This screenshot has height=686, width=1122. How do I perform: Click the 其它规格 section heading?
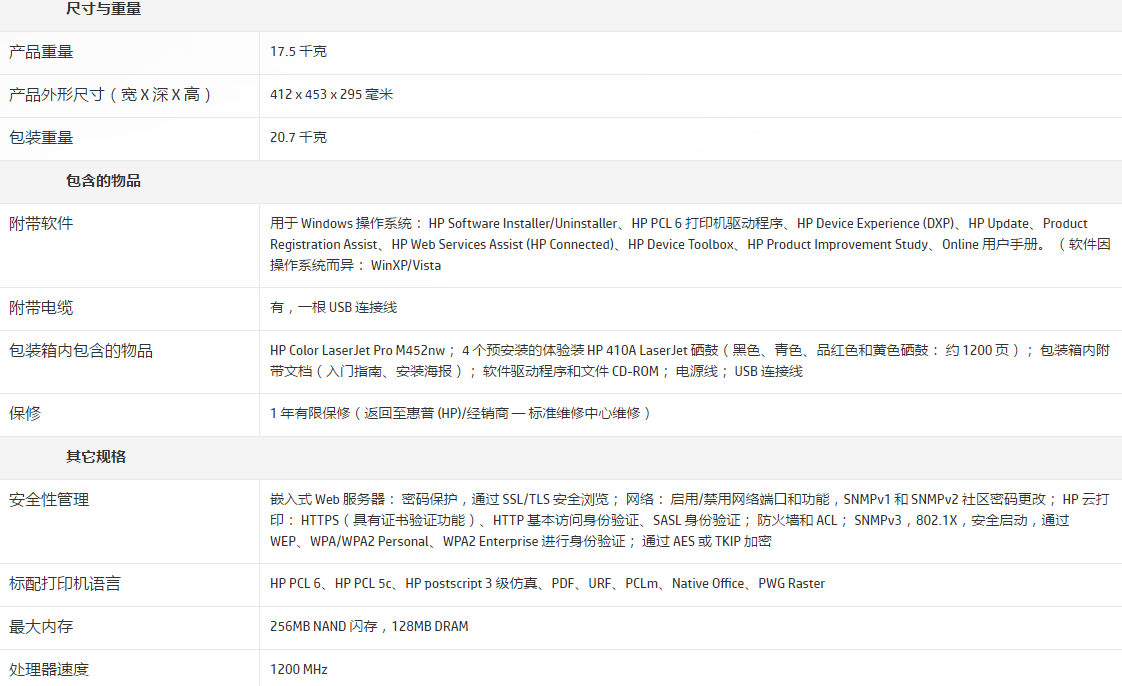coord(96,457)
